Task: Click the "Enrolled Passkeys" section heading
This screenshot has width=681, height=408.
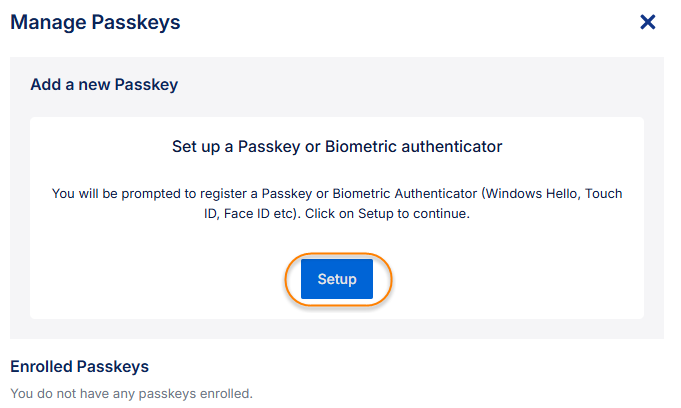Action: (79, 367)
